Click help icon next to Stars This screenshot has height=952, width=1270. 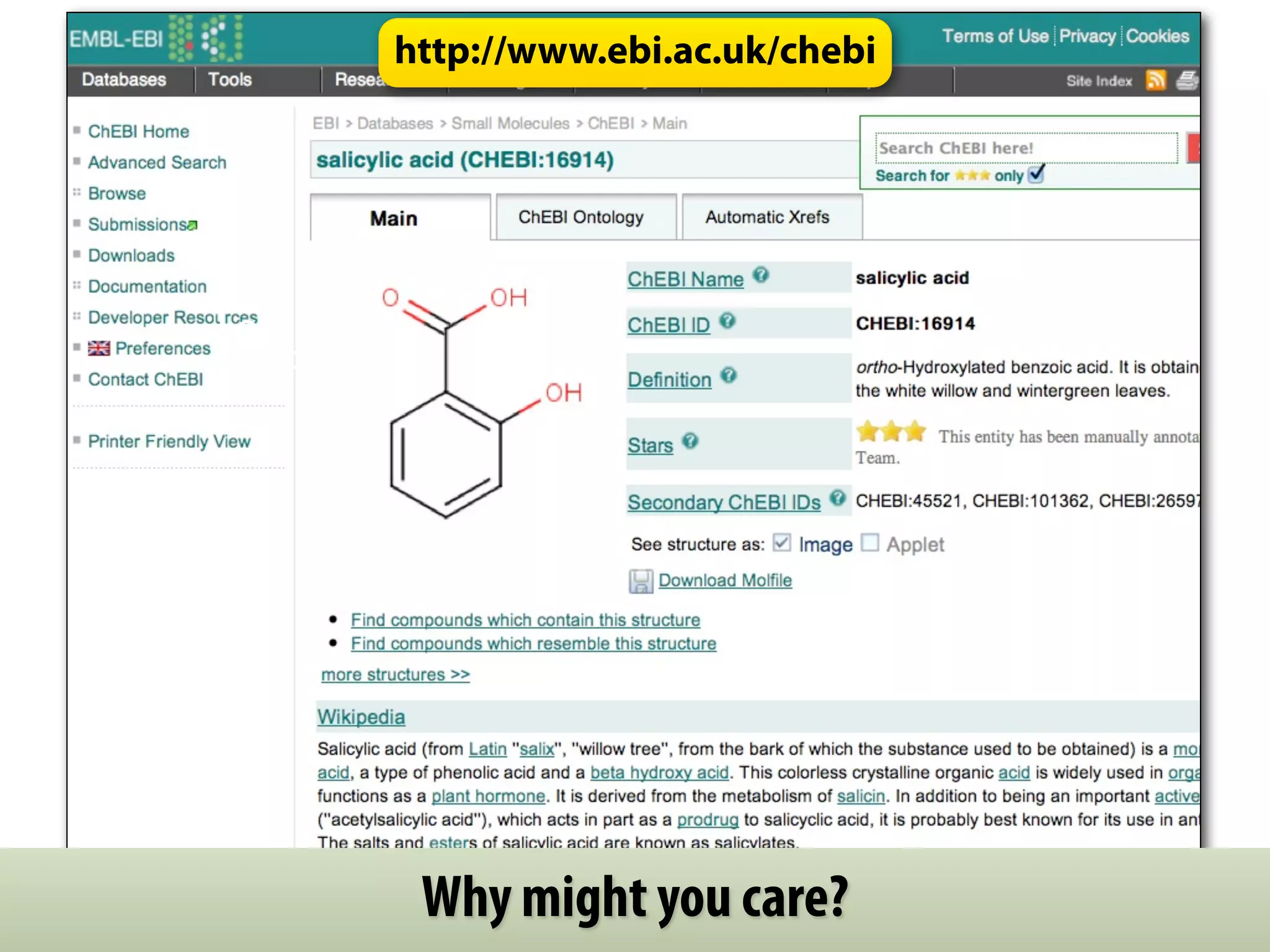pyautogui.click(x=690, y=441)
